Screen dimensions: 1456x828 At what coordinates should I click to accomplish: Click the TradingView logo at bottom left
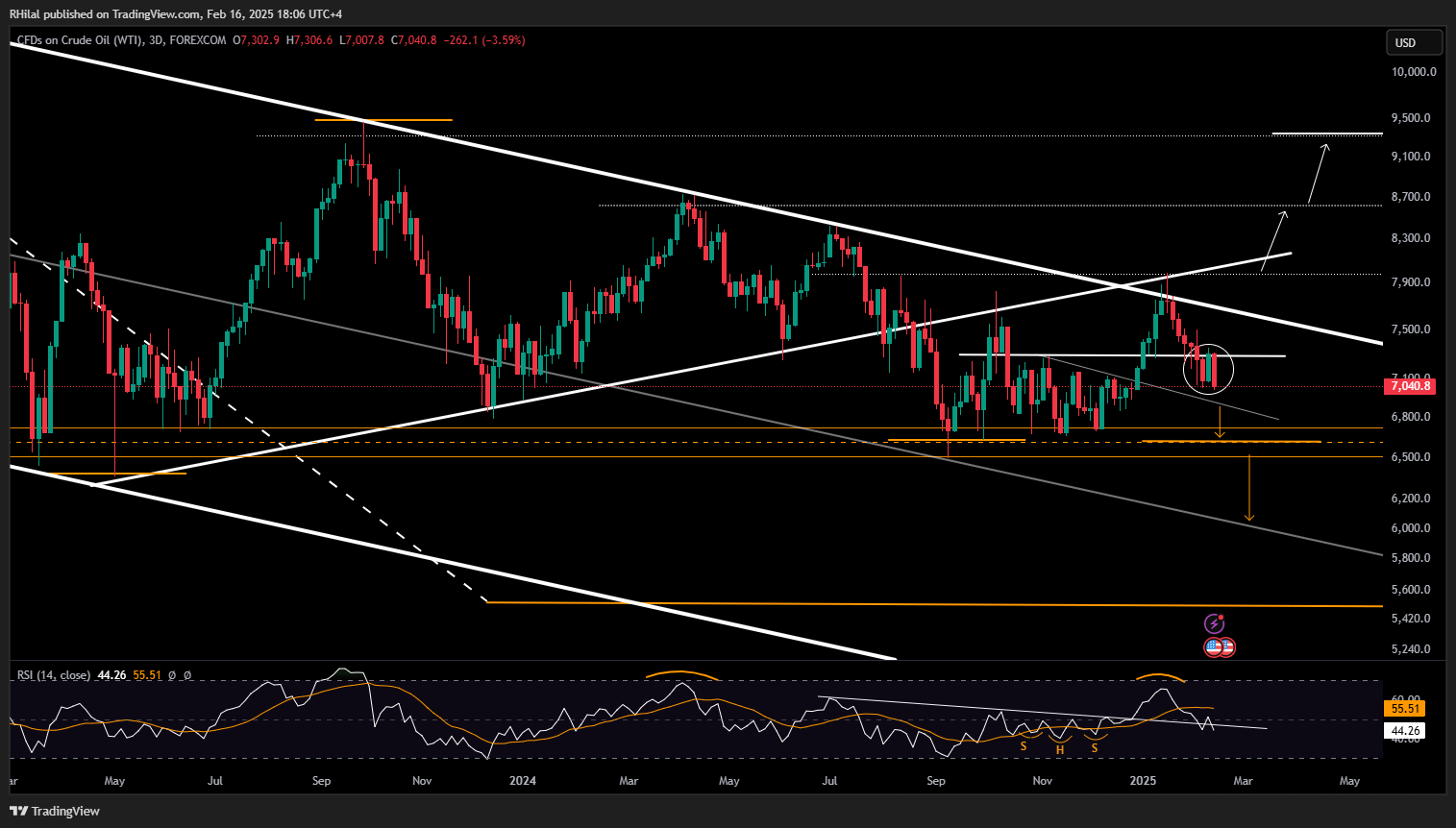[55, 811]
